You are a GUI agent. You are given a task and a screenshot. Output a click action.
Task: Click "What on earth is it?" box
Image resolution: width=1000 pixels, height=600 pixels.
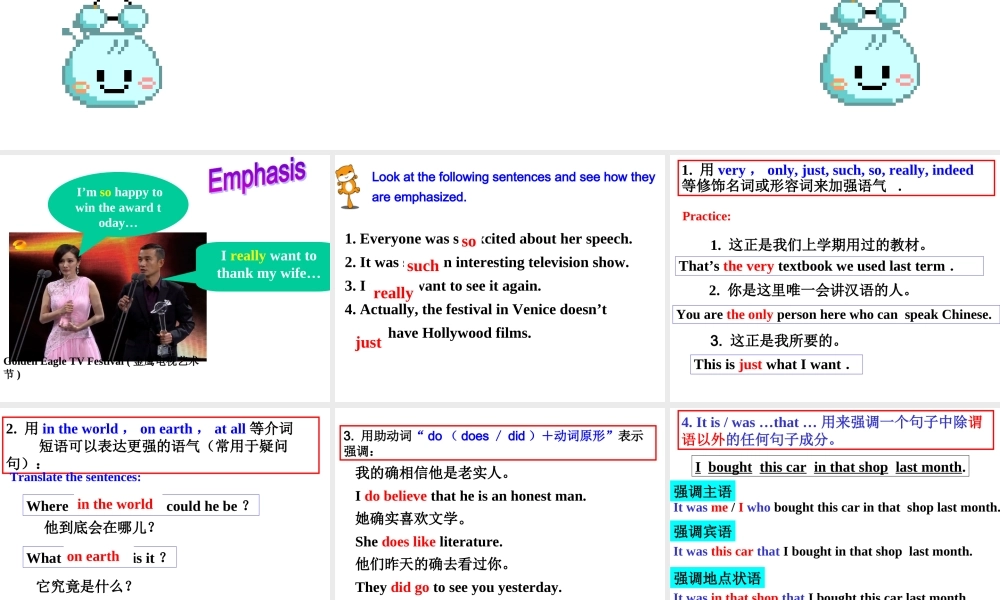tap(99, 557)
